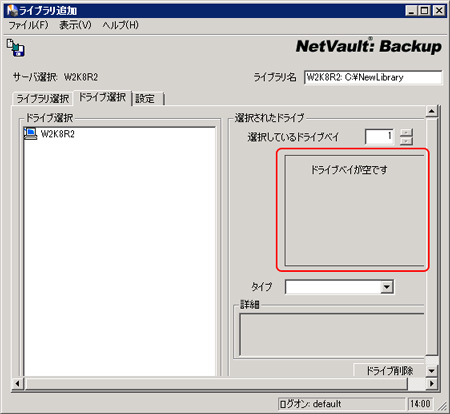Viewport: 450px width, 414px height.
Task: Switch to the 設定 tab
Action: click(x=148, y=99)
